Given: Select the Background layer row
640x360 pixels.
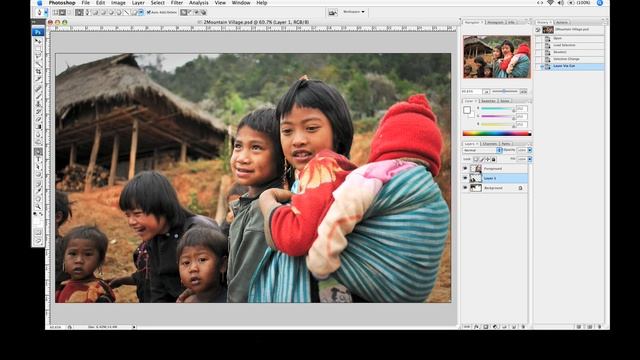Looking at the screenshot, I should 495,188.
